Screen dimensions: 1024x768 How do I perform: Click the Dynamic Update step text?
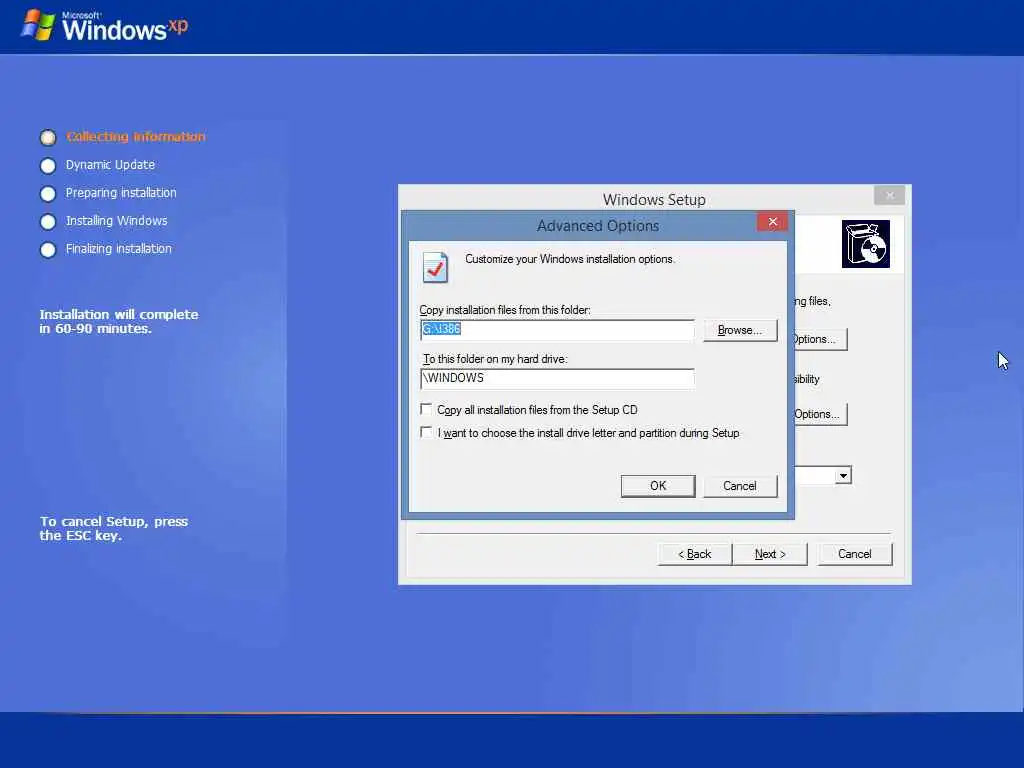coord(110,165)
